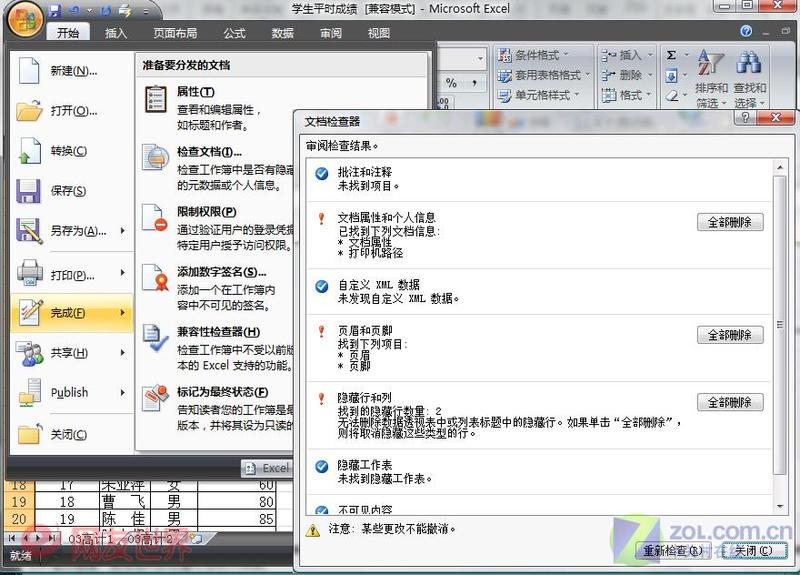The image size is (800, 575).
Task: Click the 自定义 XML 数据 result item
Action: [540, 291]
